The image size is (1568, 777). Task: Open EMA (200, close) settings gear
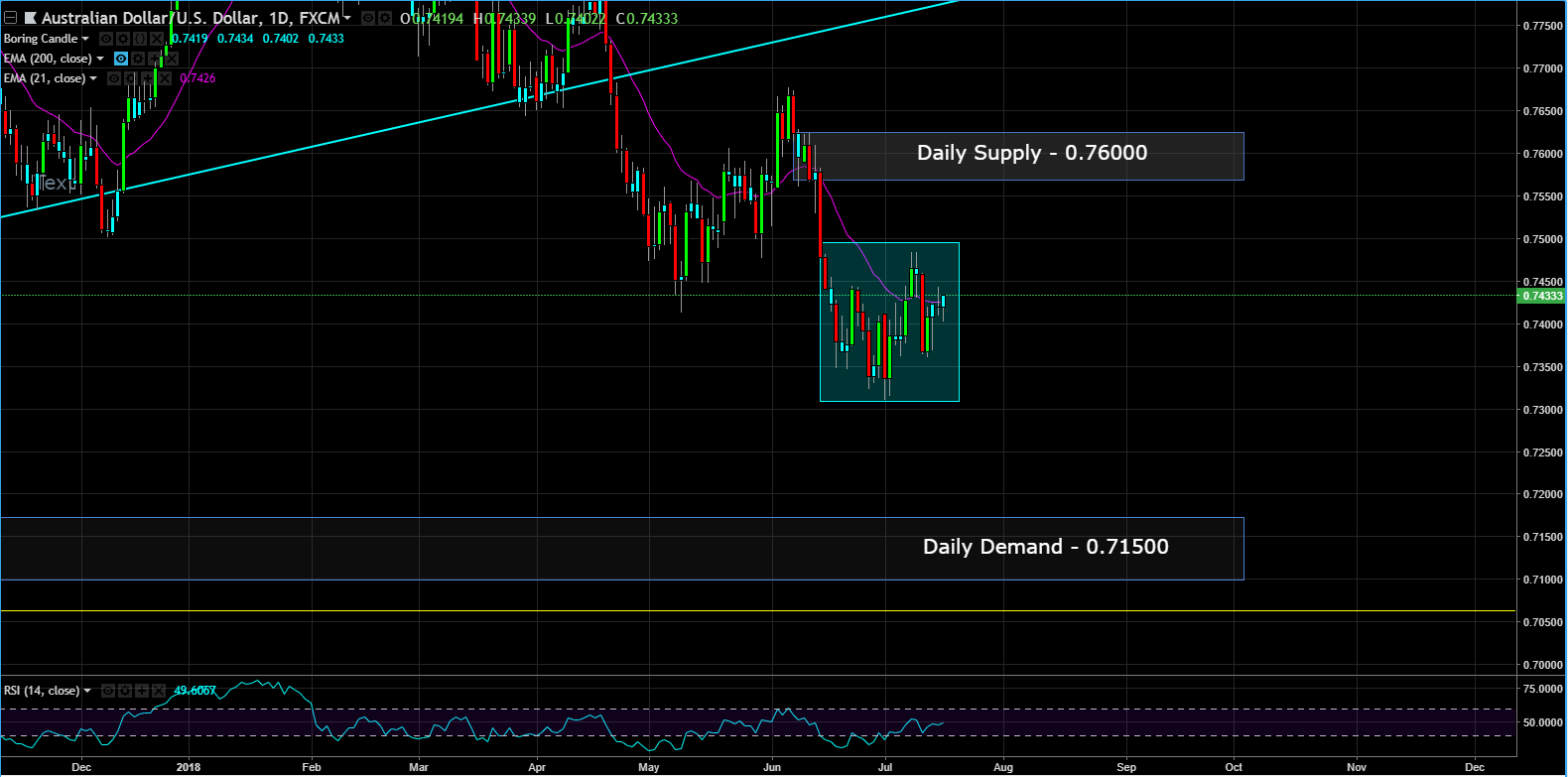[x=138, y=59]
